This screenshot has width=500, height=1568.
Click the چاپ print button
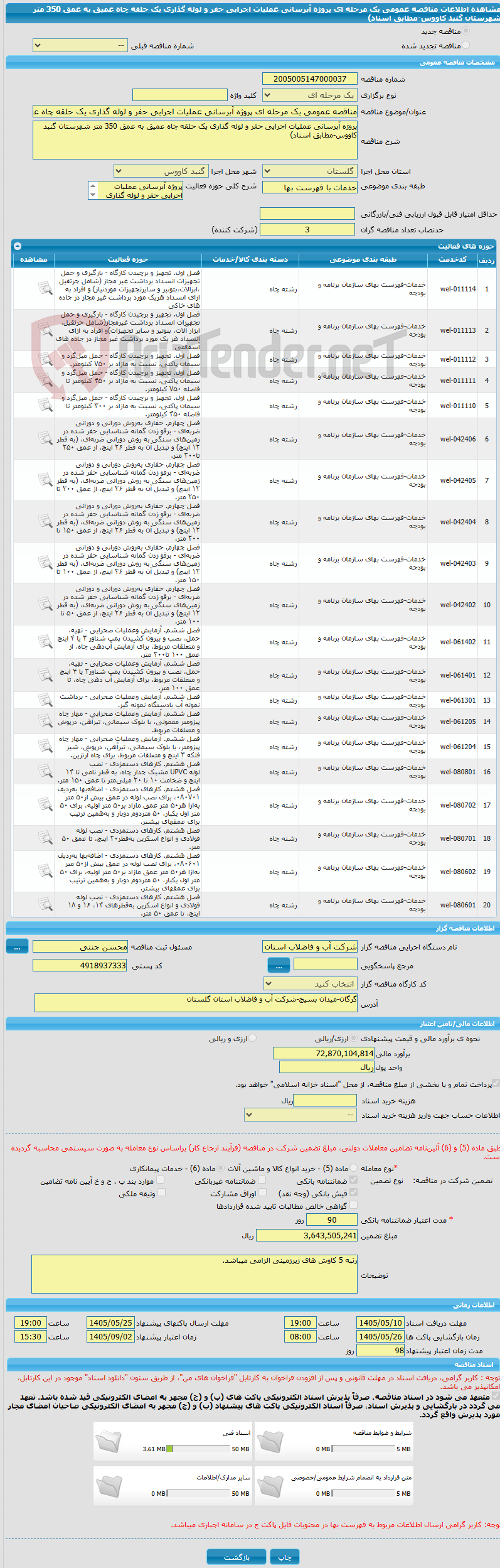285,1556
